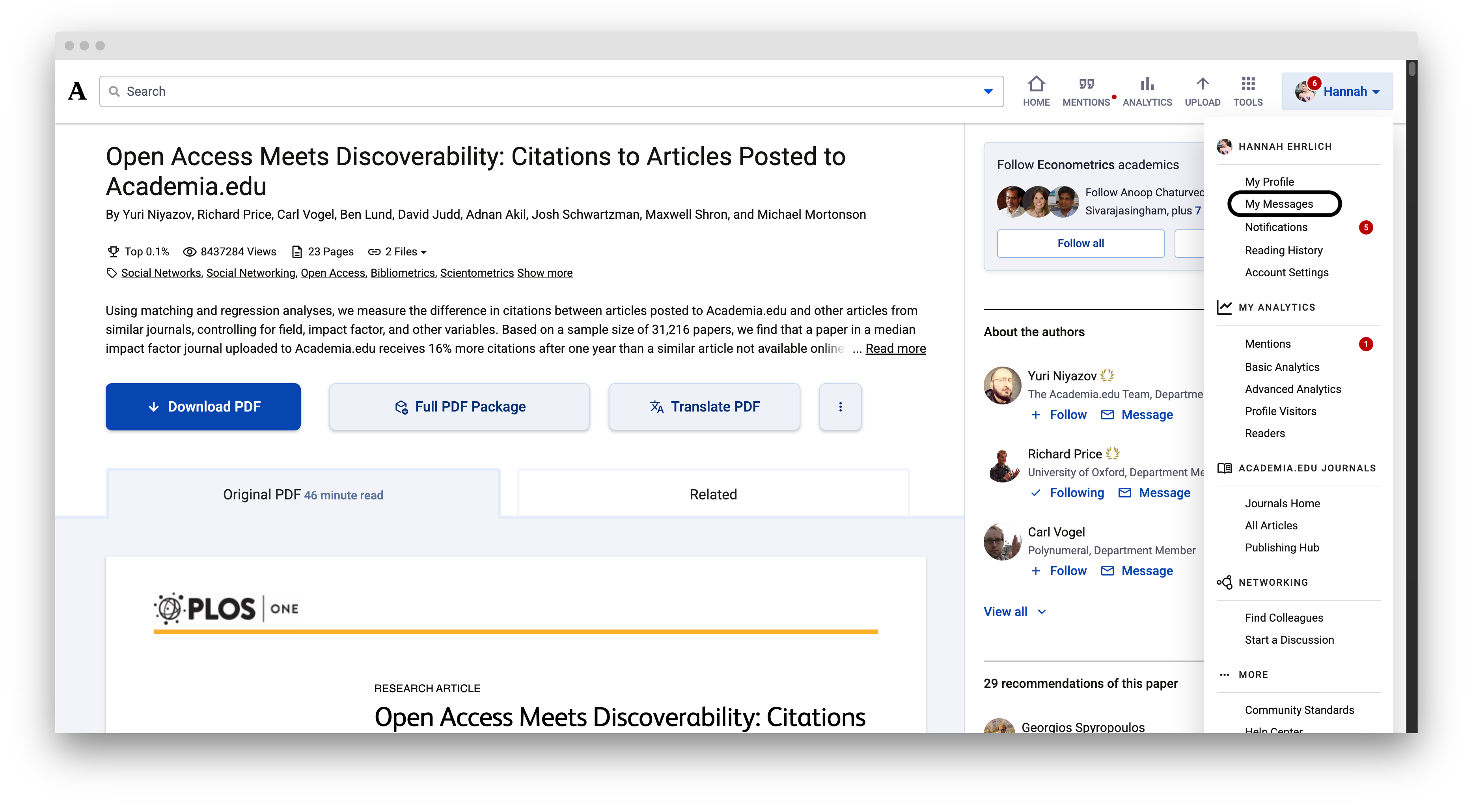Message Carl Vogel

1137,571
